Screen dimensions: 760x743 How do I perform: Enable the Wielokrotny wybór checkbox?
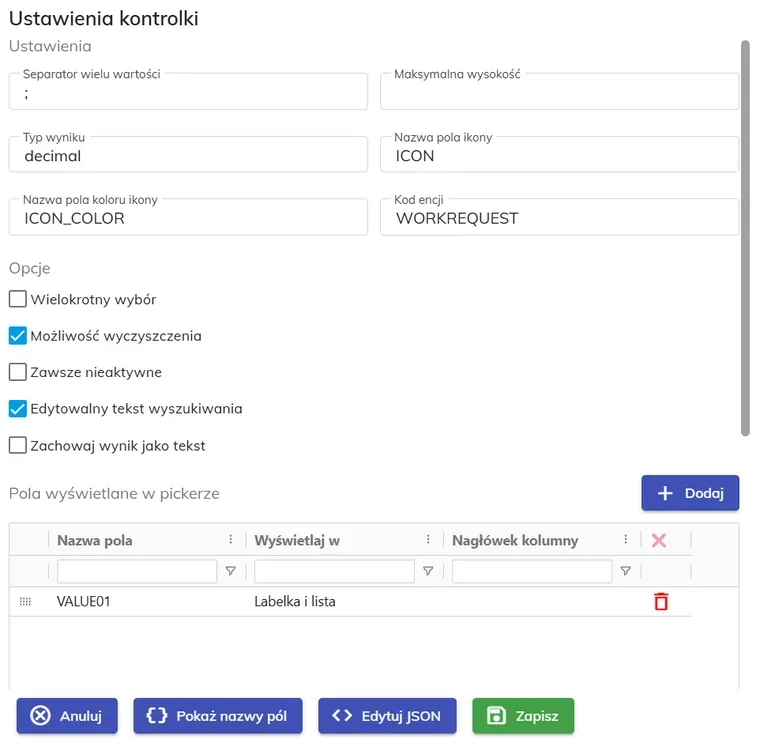[x=18, y=299]
